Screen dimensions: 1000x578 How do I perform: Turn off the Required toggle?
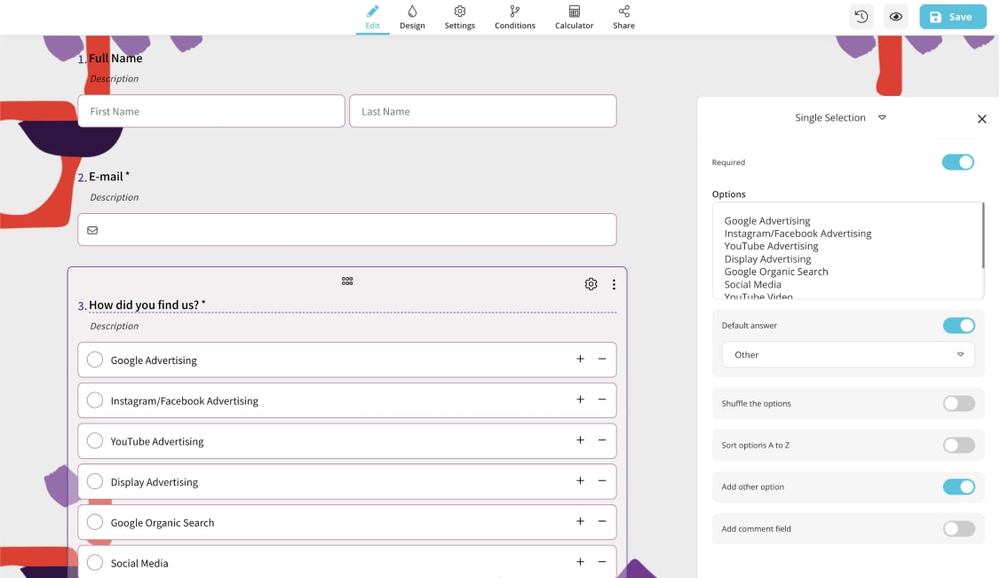tap(957, 162)
